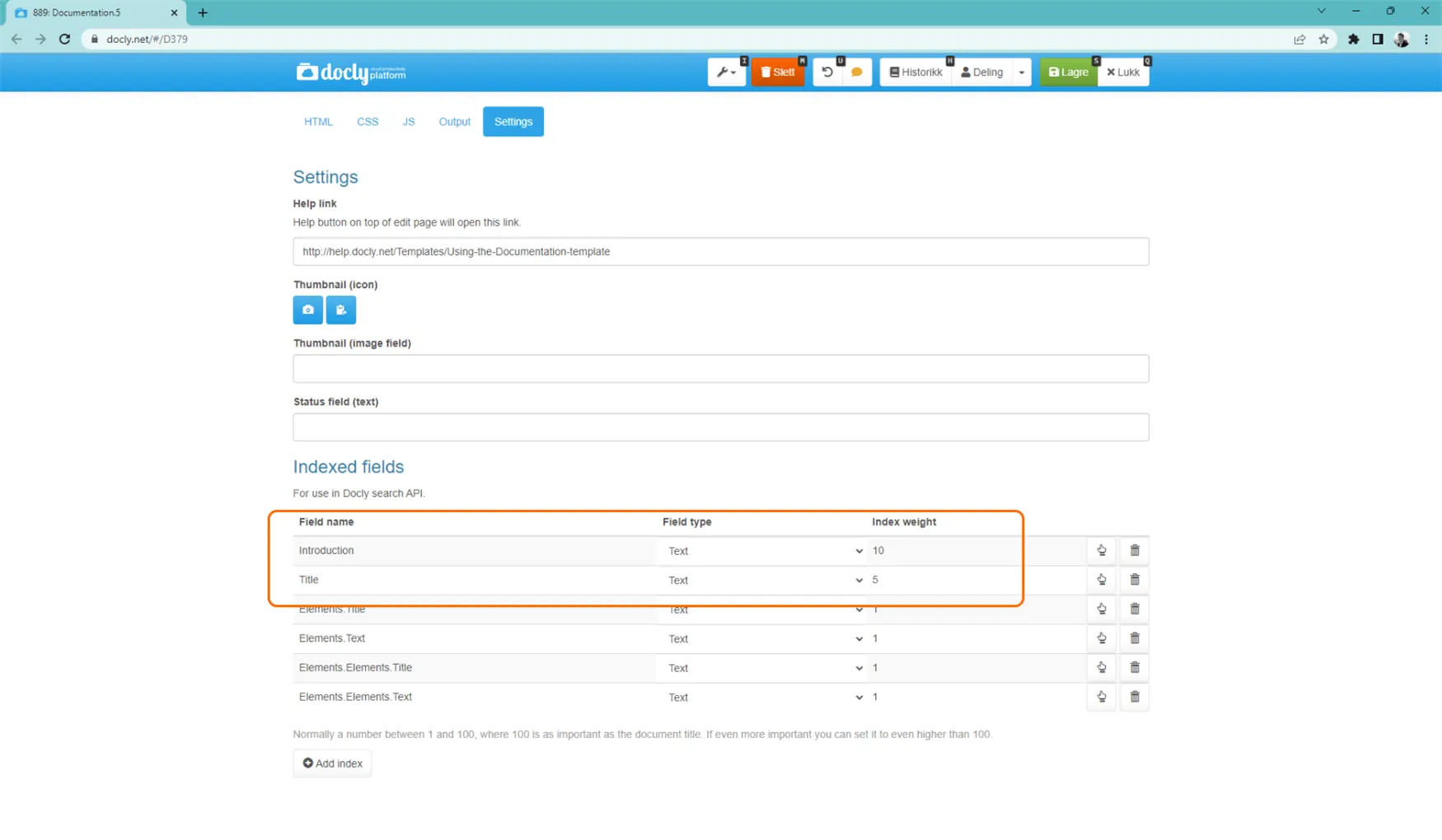Move the Title row up
The height and width of the screenshot is (840, 1442).
click(1102, 580)
